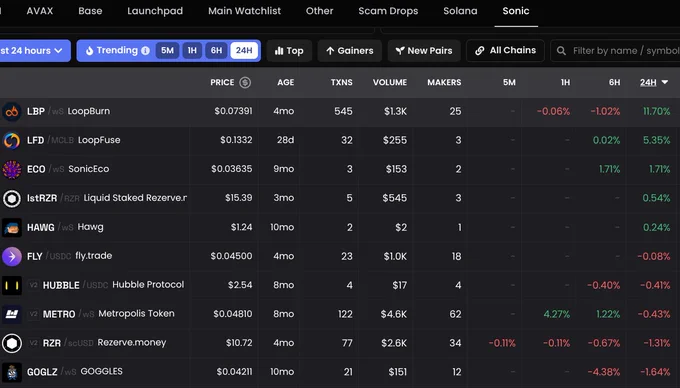Viewport: 680px width, 388px height.
Task: Switch to the Base tab
Action: point(90,11)
